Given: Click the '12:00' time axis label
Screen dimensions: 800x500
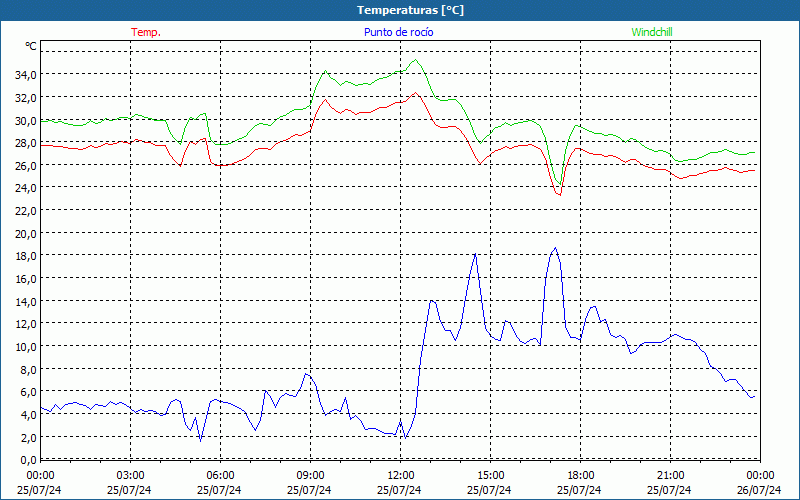Looking at the screenshot, I should pyautogui.click(x=401, y=476).
